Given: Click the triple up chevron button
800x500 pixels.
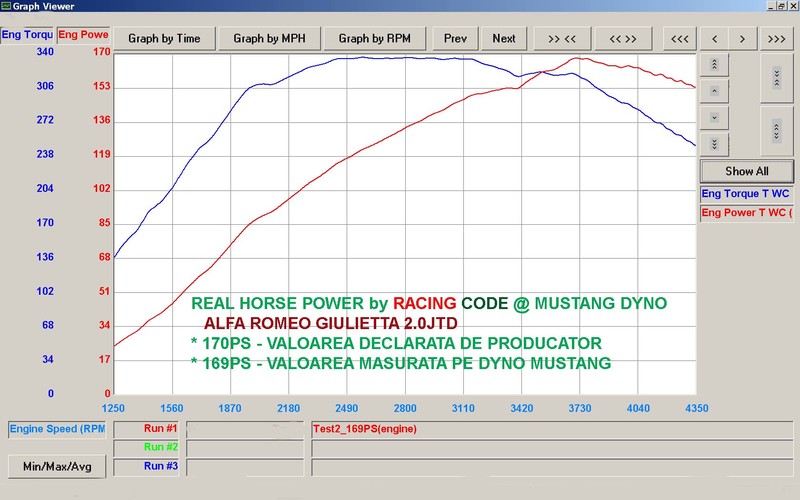Looking at the screenshot, I should click(714, 65).
